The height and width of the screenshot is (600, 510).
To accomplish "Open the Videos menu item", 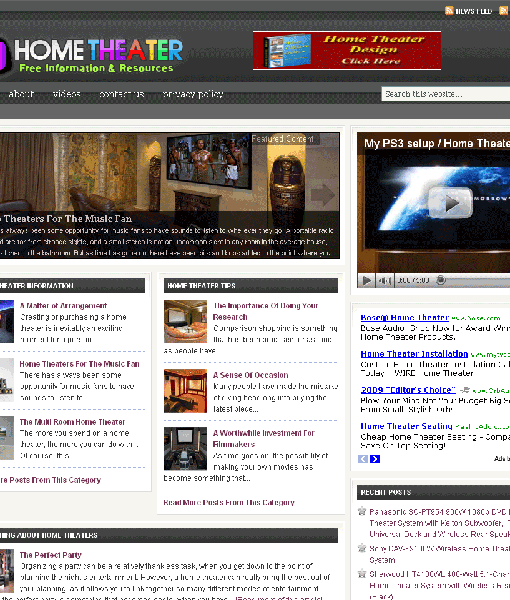I will pyautogui.click(x=67, y=93).
